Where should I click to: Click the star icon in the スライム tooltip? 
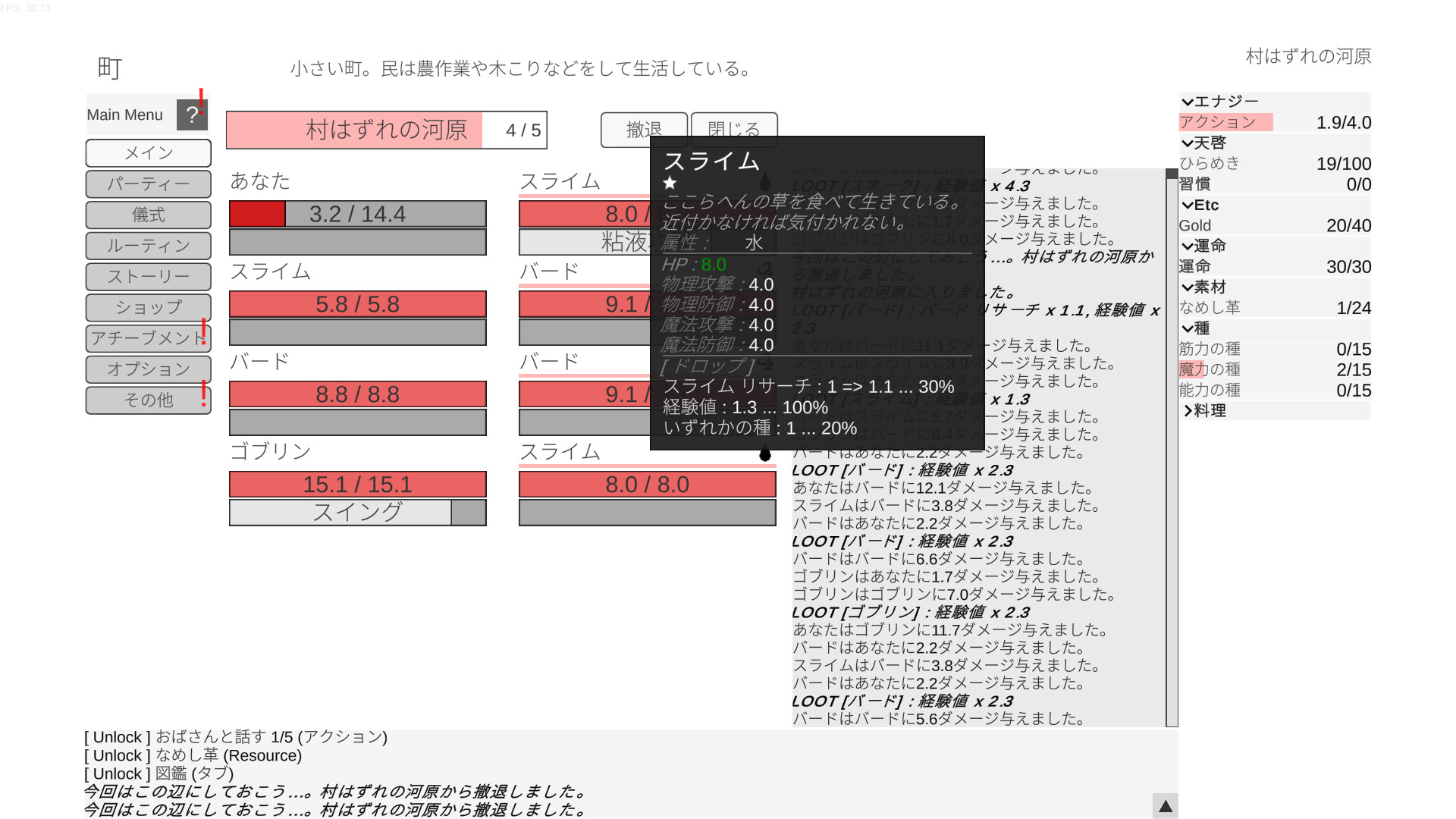[670, 183]
